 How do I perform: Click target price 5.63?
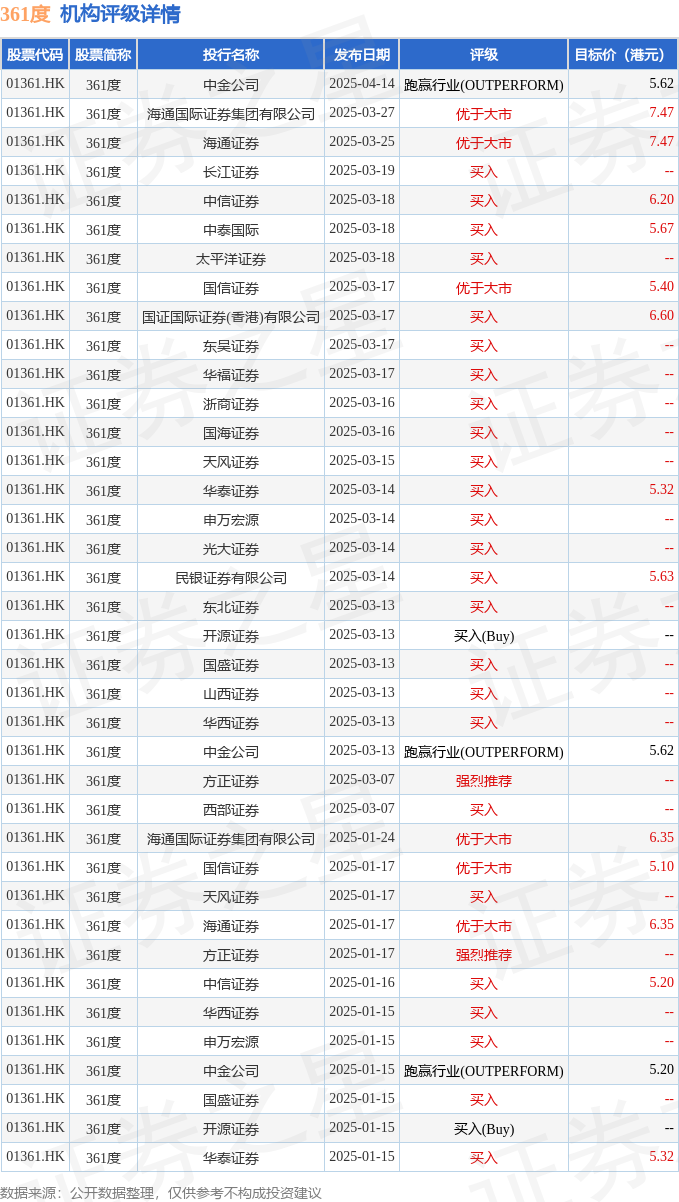click(661, 577)
